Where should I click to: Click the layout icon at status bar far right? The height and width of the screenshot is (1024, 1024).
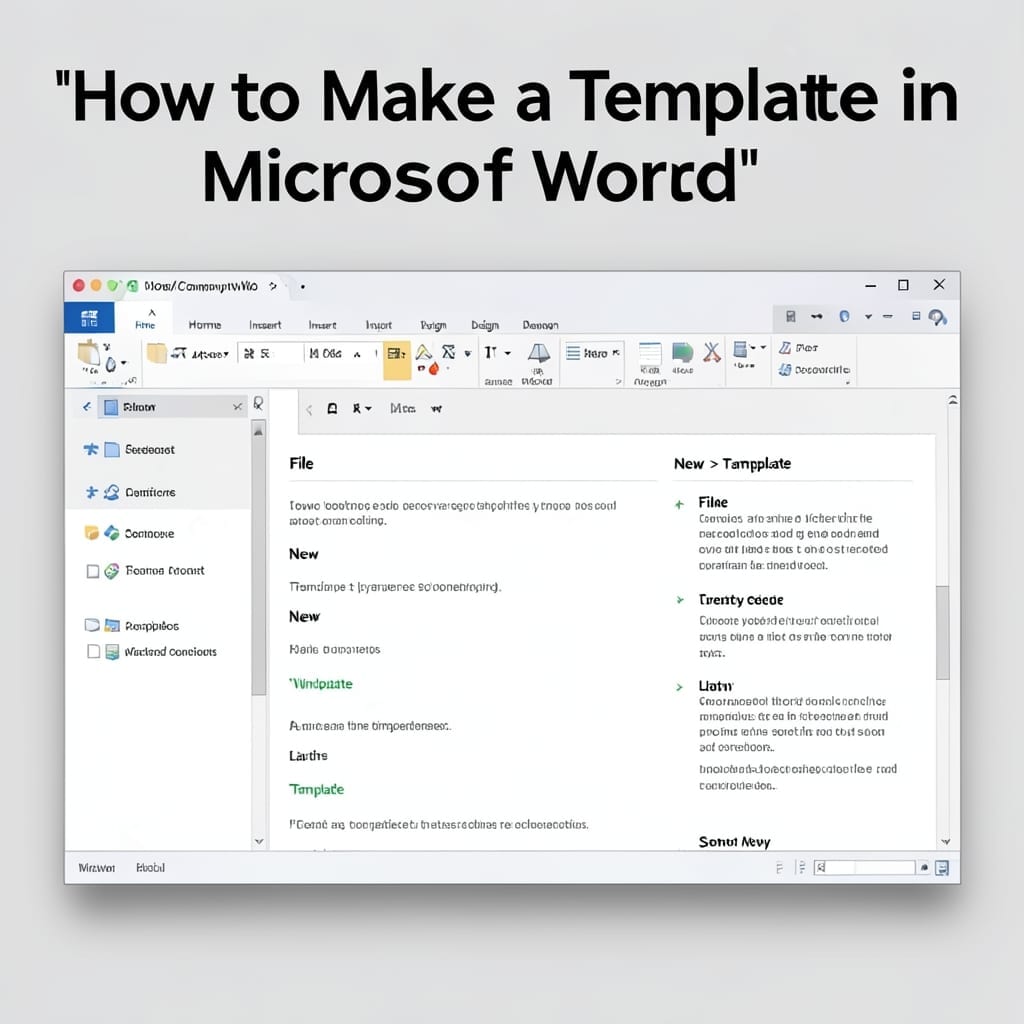942,867
